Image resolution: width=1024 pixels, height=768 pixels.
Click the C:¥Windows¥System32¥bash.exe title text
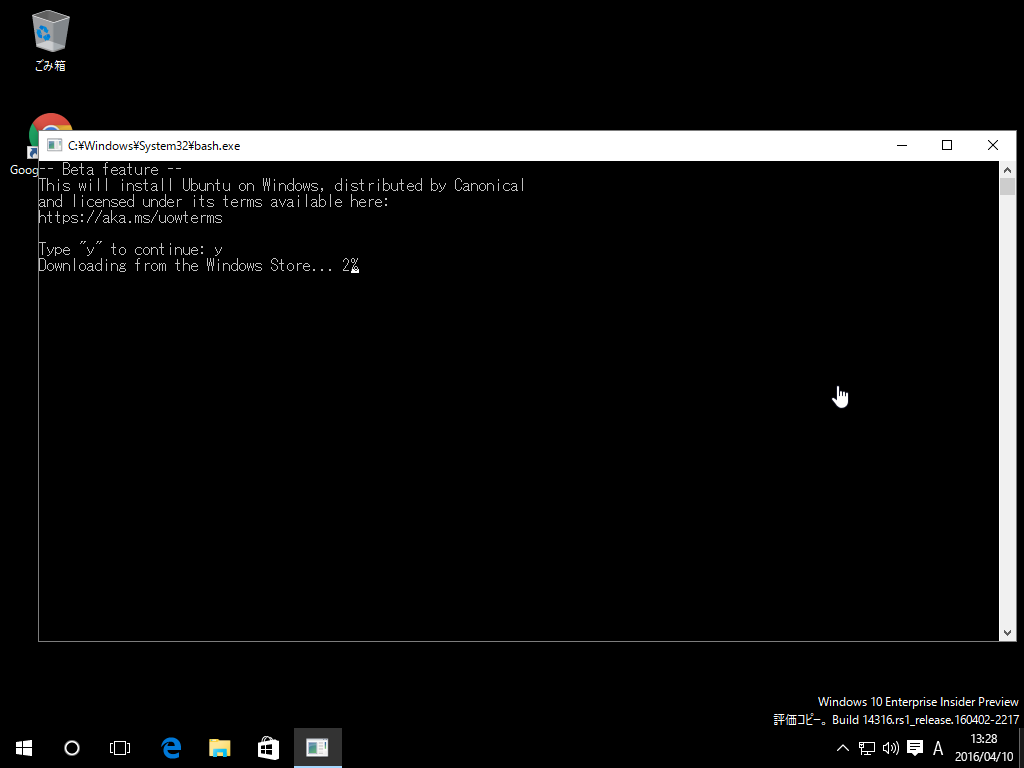tap(154, 146)
